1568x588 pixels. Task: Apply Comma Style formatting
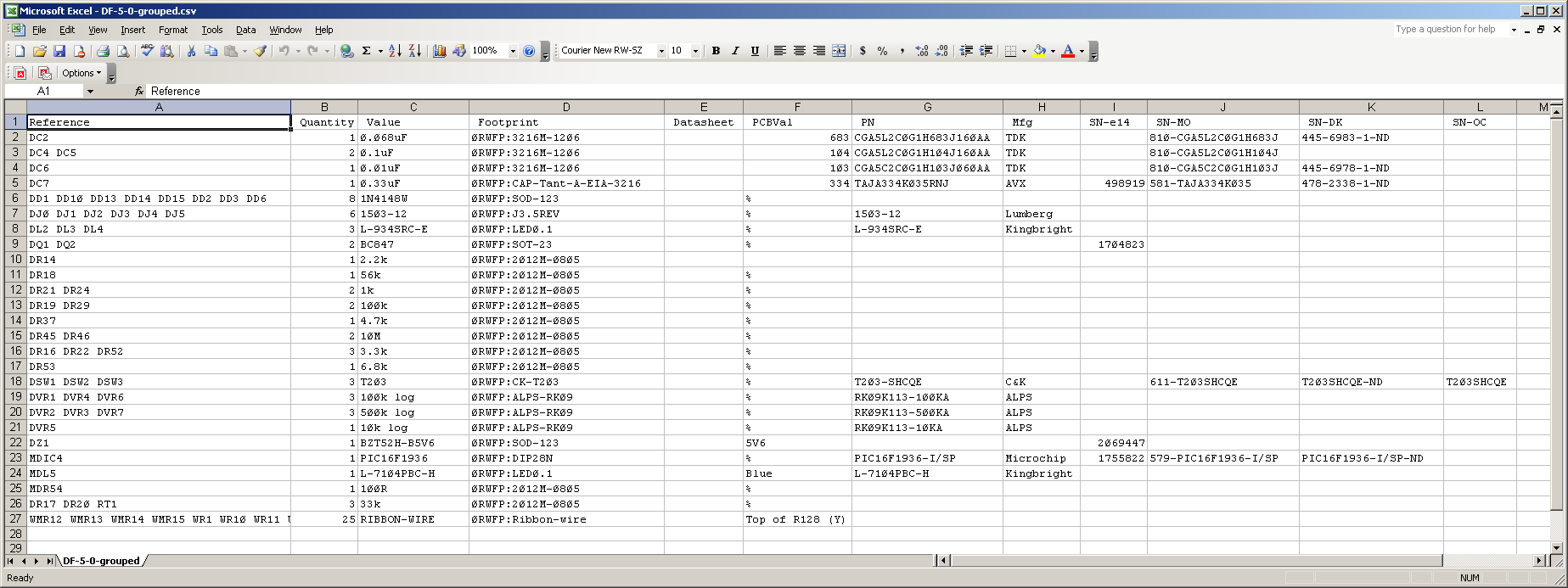pos(902,51)
